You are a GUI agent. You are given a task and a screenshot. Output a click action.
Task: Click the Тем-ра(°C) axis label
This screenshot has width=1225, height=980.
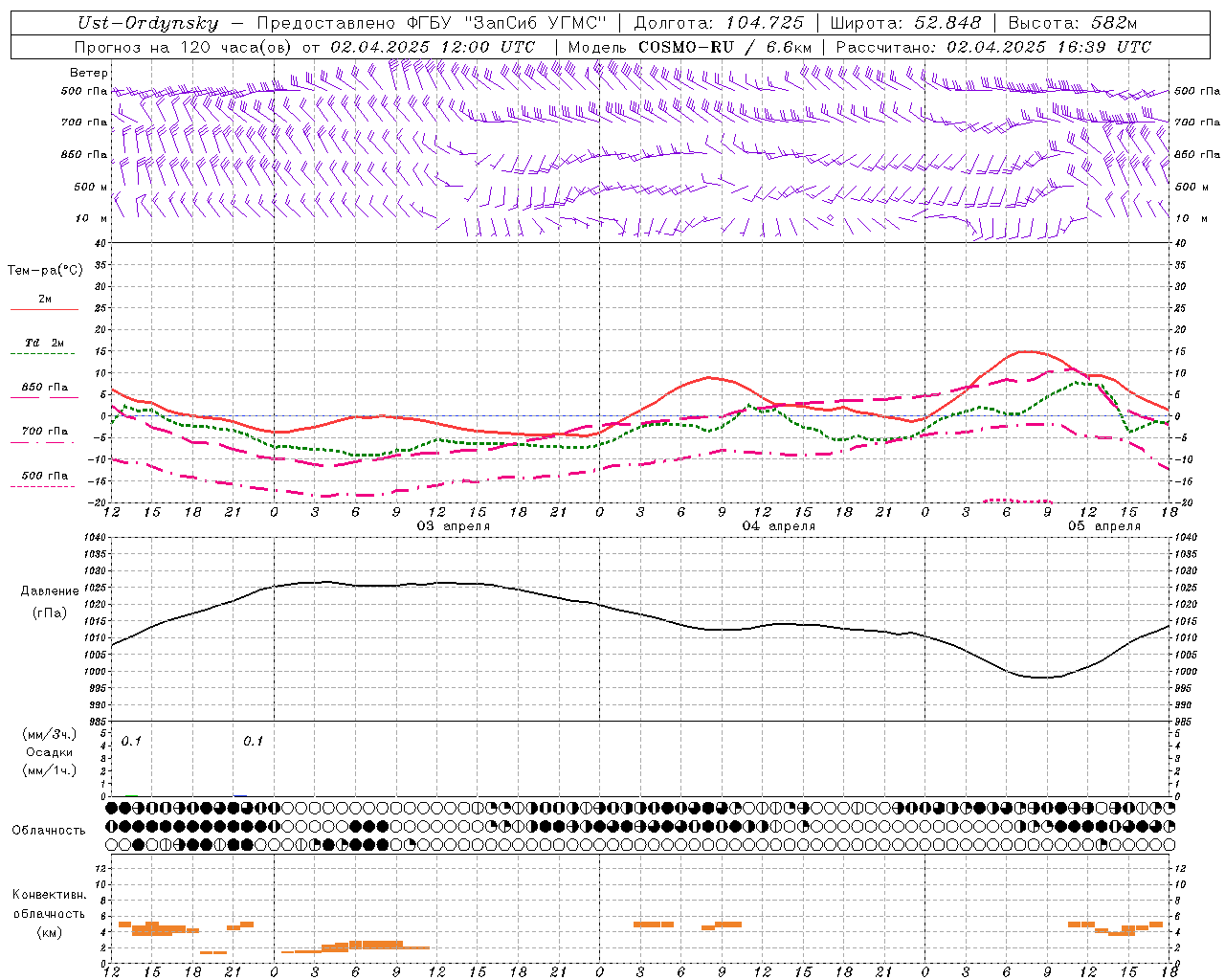(x=45, y=271)
